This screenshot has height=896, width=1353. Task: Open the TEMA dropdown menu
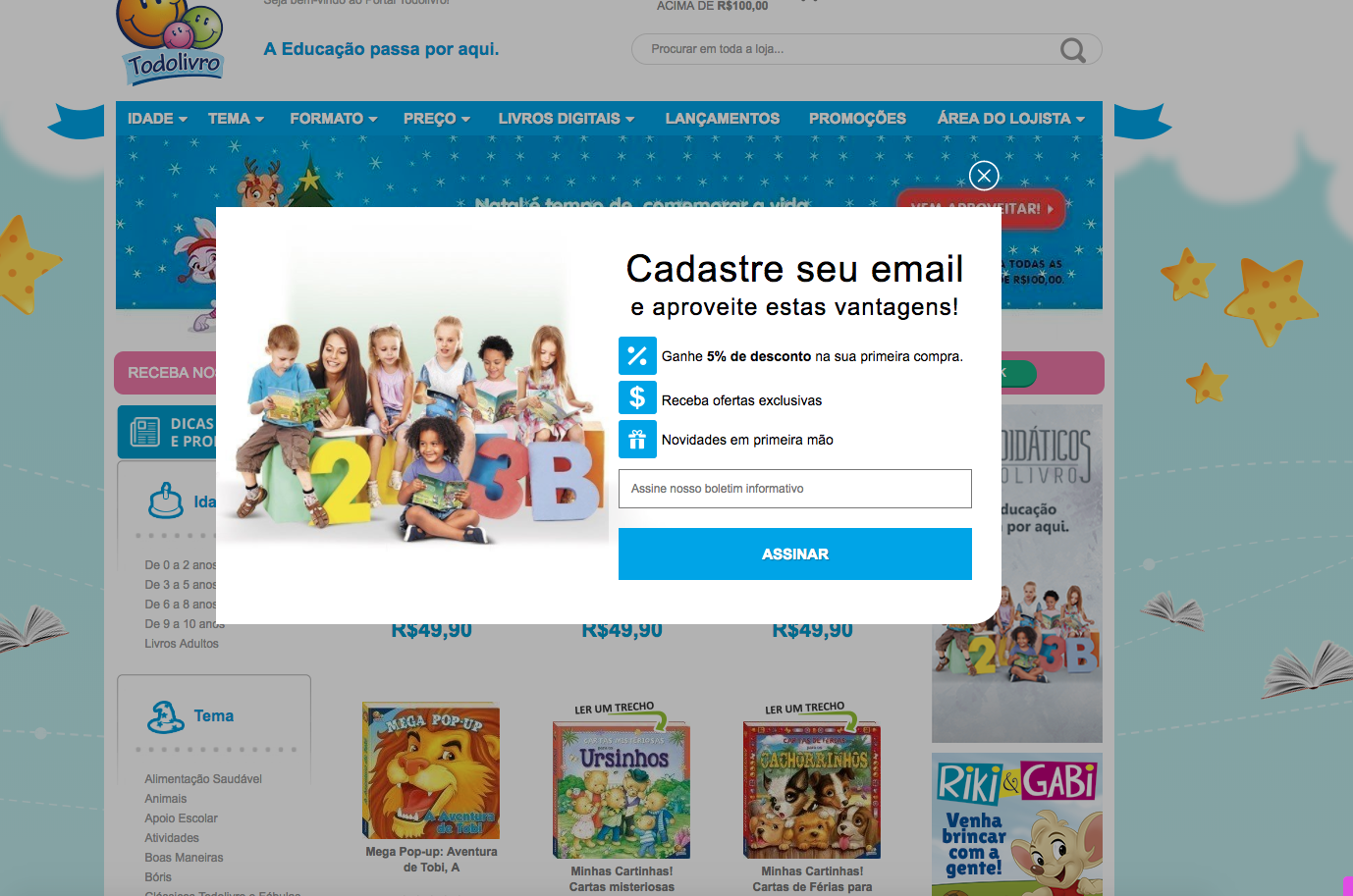(236, 119)
